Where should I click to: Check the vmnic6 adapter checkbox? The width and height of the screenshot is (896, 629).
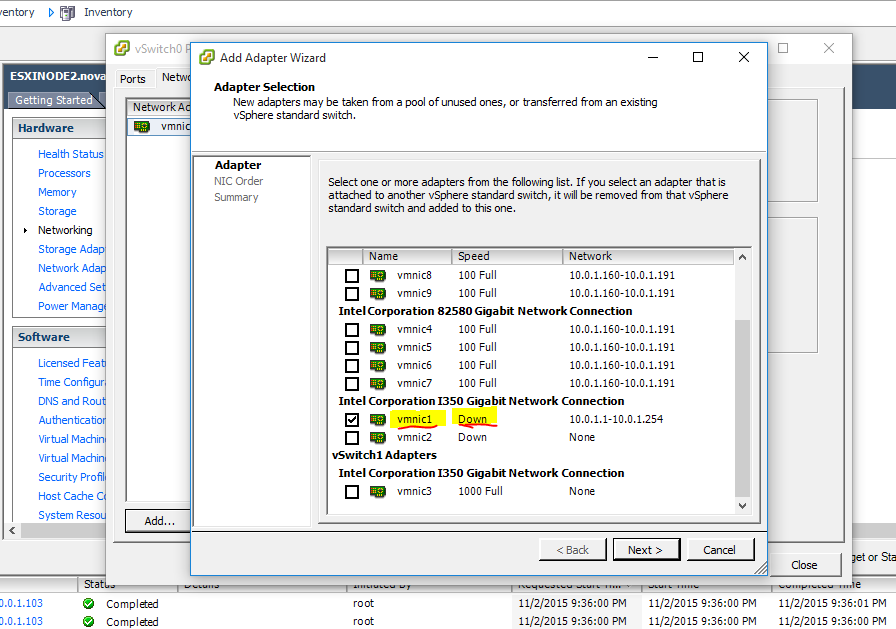pos(352,366)
